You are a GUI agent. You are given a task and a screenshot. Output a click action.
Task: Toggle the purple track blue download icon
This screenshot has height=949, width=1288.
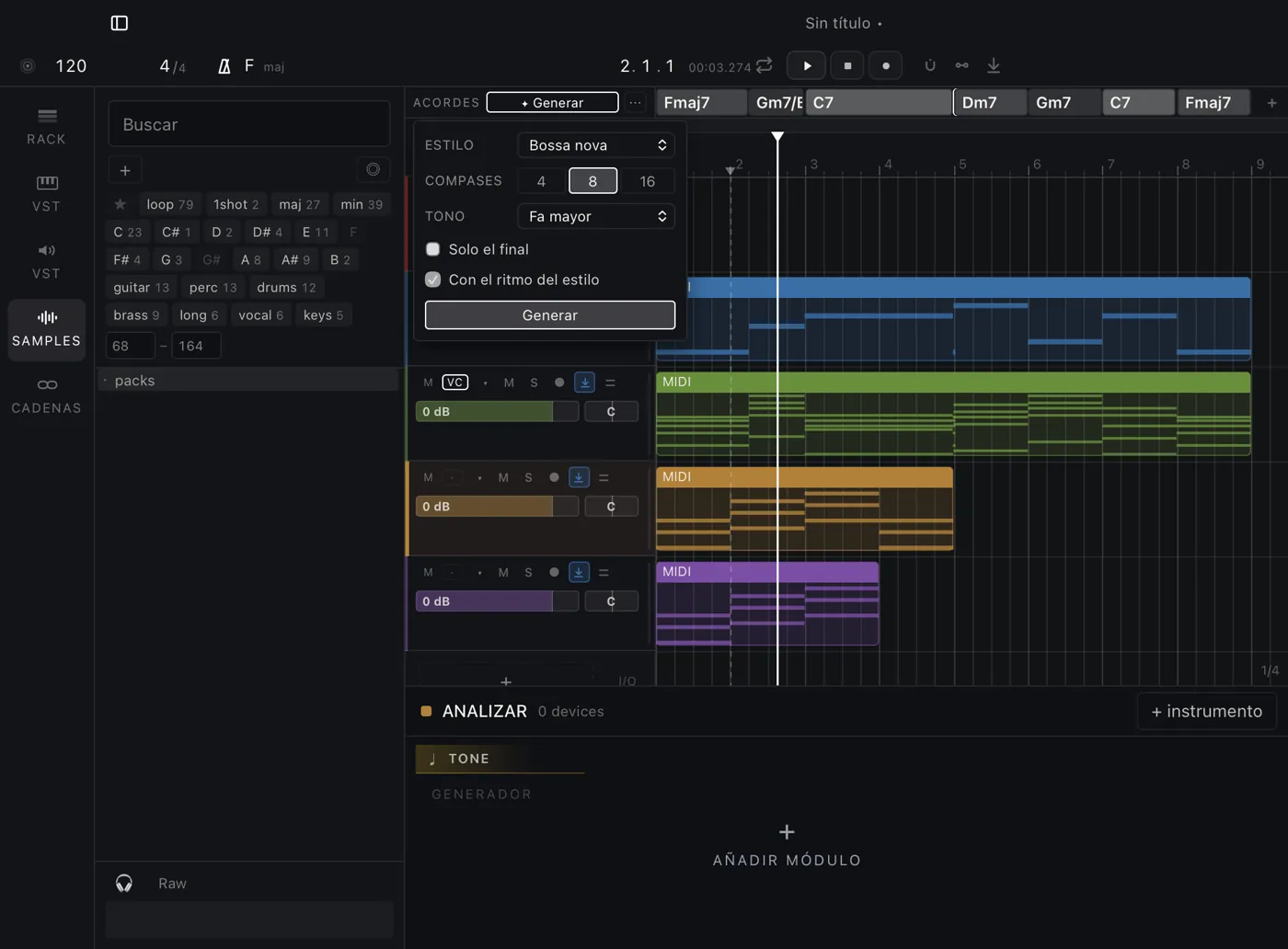579,572
